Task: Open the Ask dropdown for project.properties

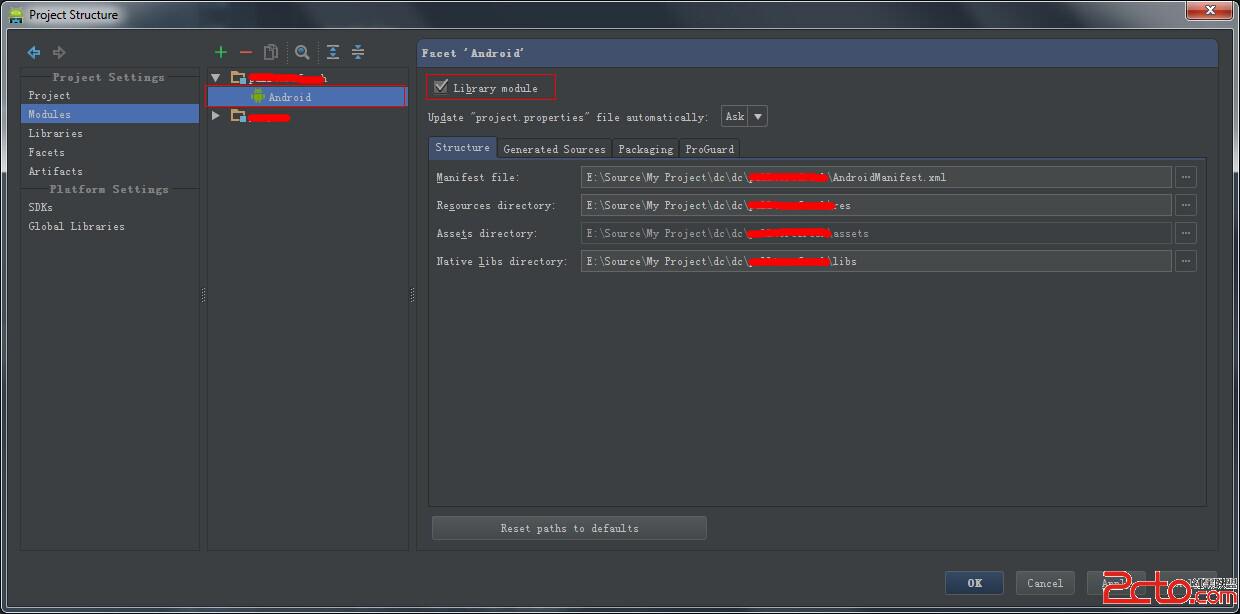Action: (x=744, y=116)
